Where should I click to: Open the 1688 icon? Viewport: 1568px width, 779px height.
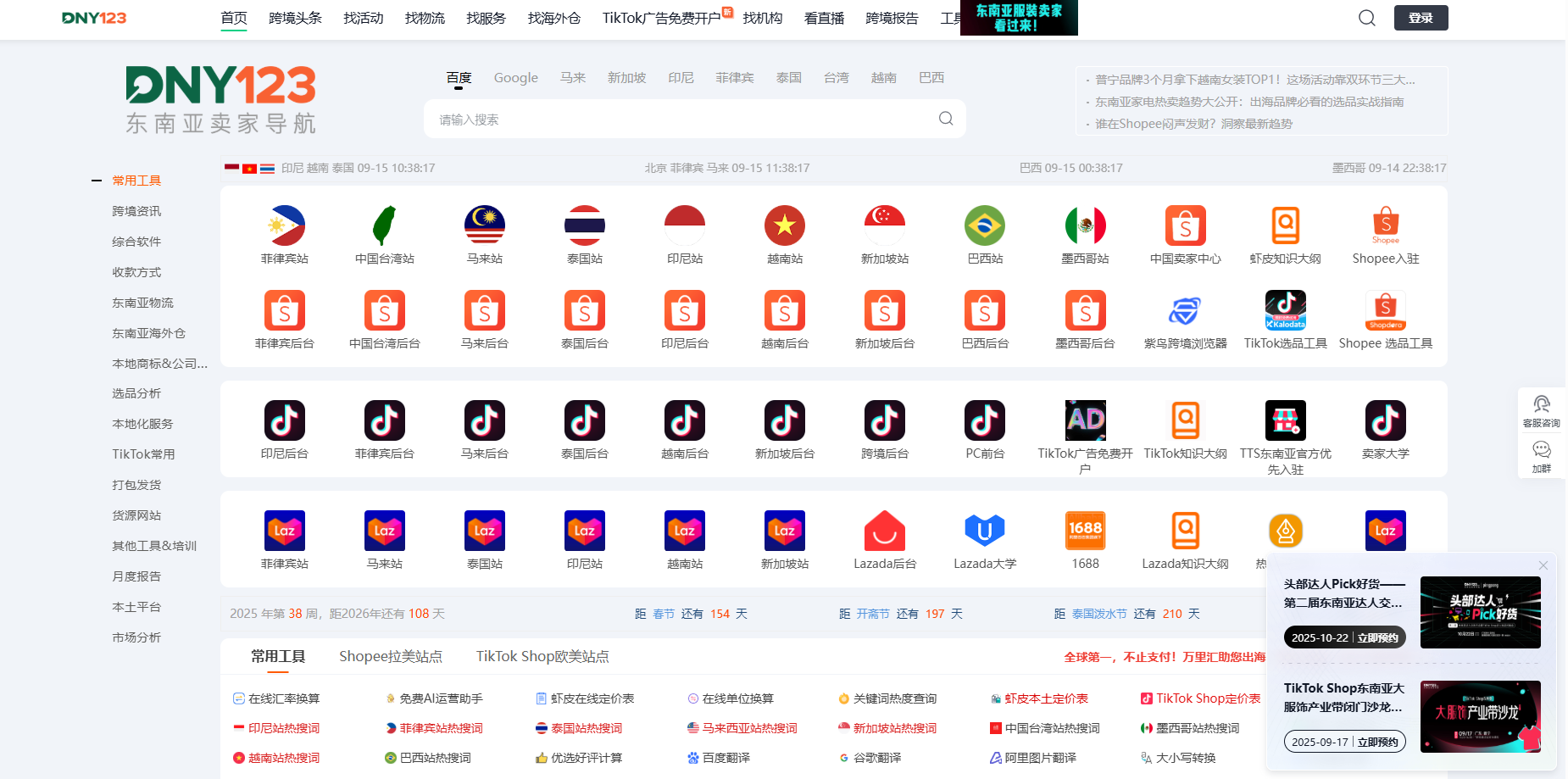click(x=1086, y=531)
